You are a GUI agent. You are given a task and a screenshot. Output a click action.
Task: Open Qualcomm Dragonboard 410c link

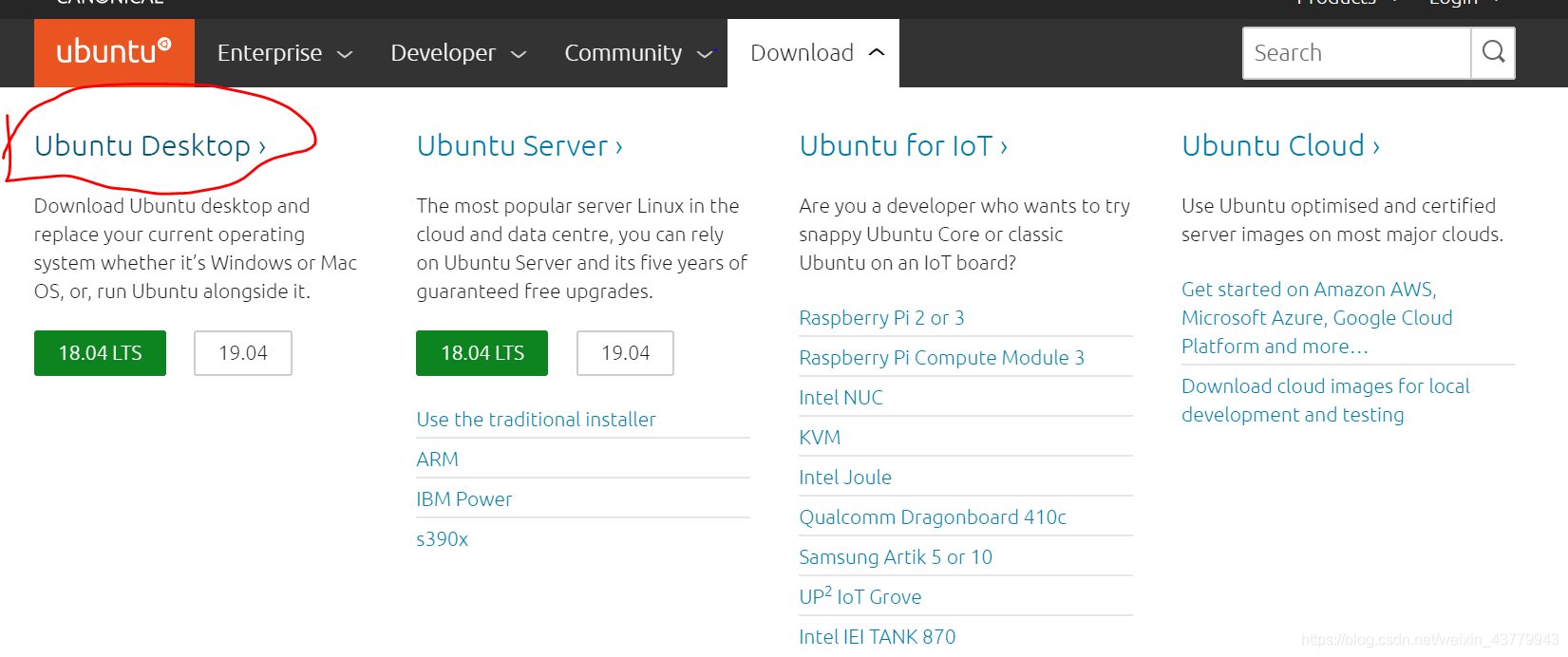point(933,517)
